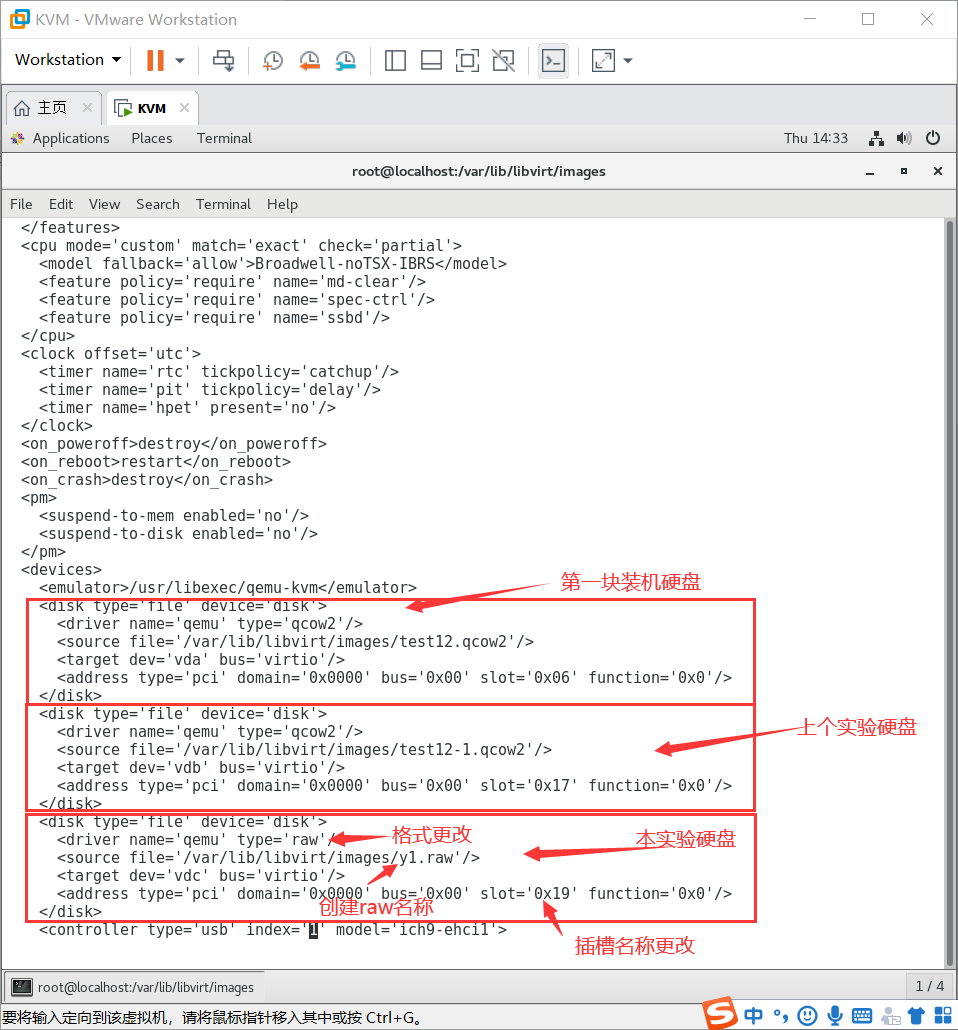Open the Terminal app menu in the top panel

pyautogui.click(x=224, y=138)
